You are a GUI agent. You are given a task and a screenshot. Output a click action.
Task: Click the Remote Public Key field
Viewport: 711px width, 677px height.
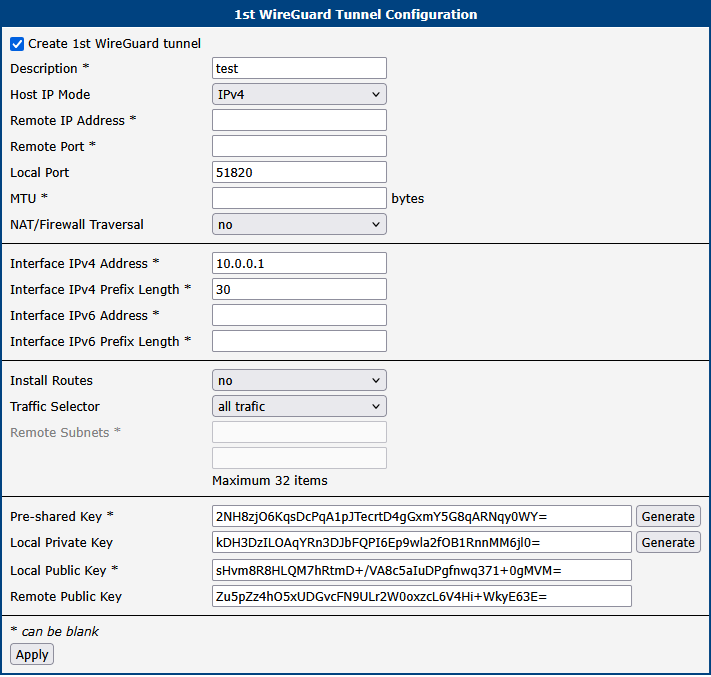pyautogui.click(x=422, y=596)
